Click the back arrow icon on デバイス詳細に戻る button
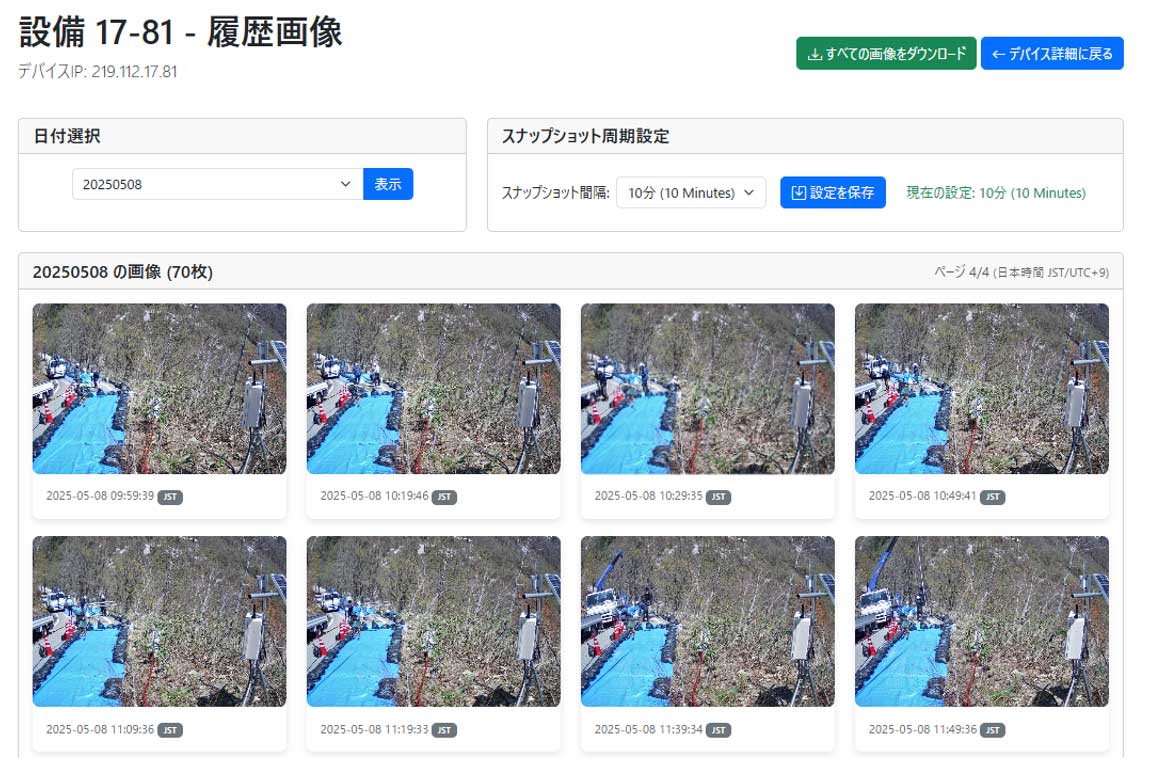The width and height of the screenshot is (1154, 767). (x=999, y=53)
